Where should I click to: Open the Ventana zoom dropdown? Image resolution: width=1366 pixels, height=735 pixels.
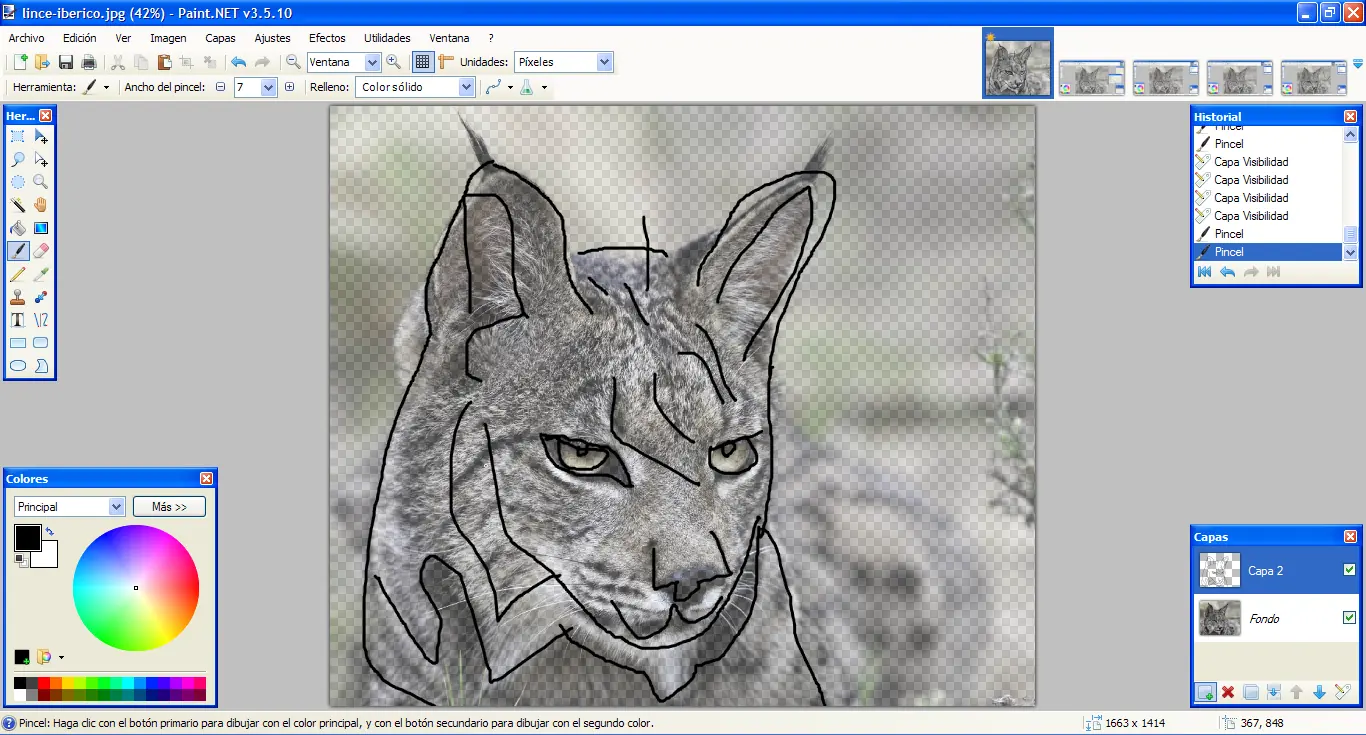(x=373, y=62)
